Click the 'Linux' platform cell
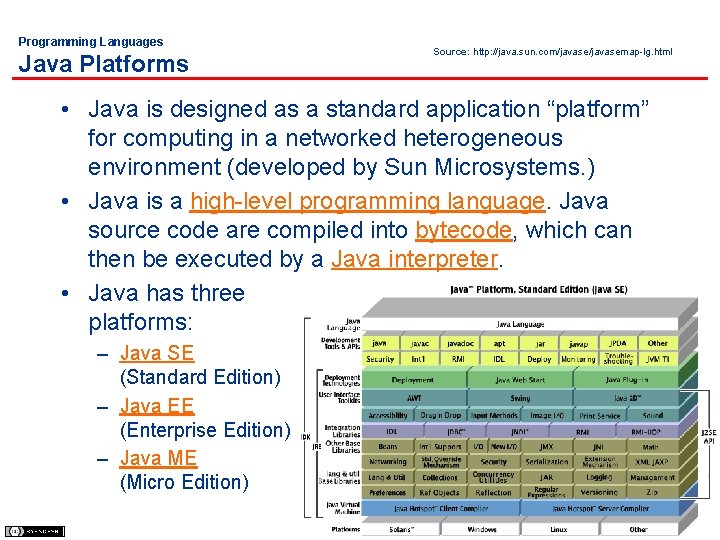 559,529
